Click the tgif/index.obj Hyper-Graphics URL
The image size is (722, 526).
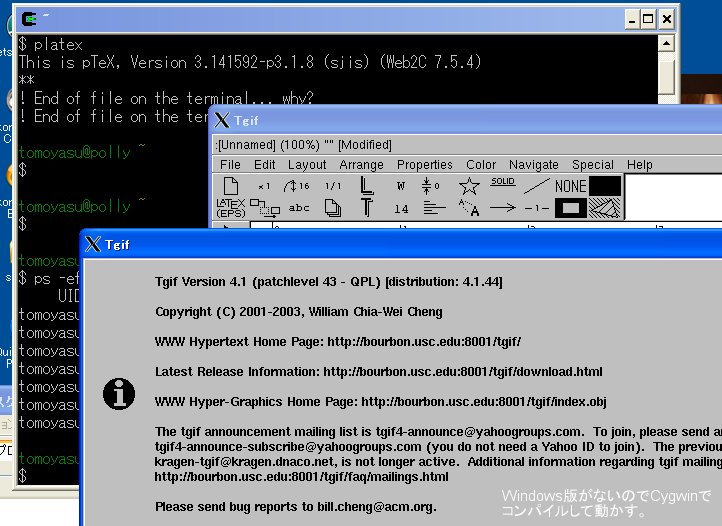[x=483, y=402]
